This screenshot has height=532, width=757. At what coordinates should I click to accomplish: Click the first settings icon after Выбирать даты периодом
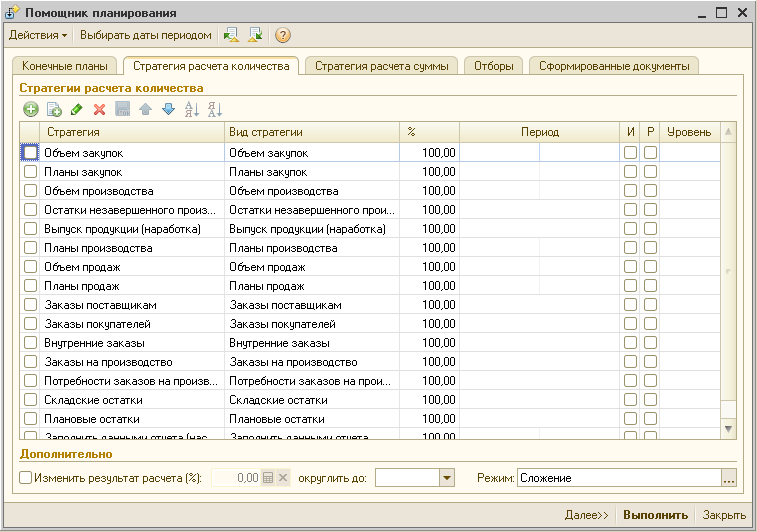click(x=231, y=35)
